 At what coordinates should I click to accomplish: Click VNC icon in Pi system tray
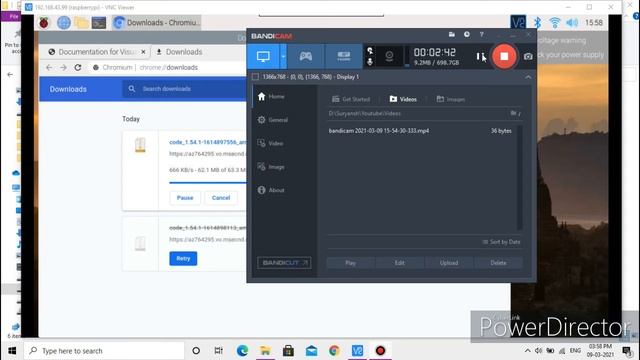[x=518, y=22]
